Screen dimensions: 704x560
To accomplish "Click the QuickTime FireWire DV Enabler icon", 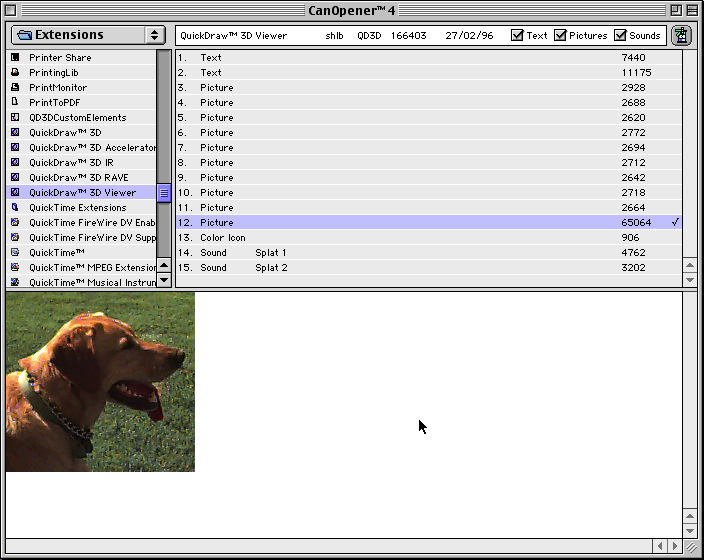I will [15, 222].
